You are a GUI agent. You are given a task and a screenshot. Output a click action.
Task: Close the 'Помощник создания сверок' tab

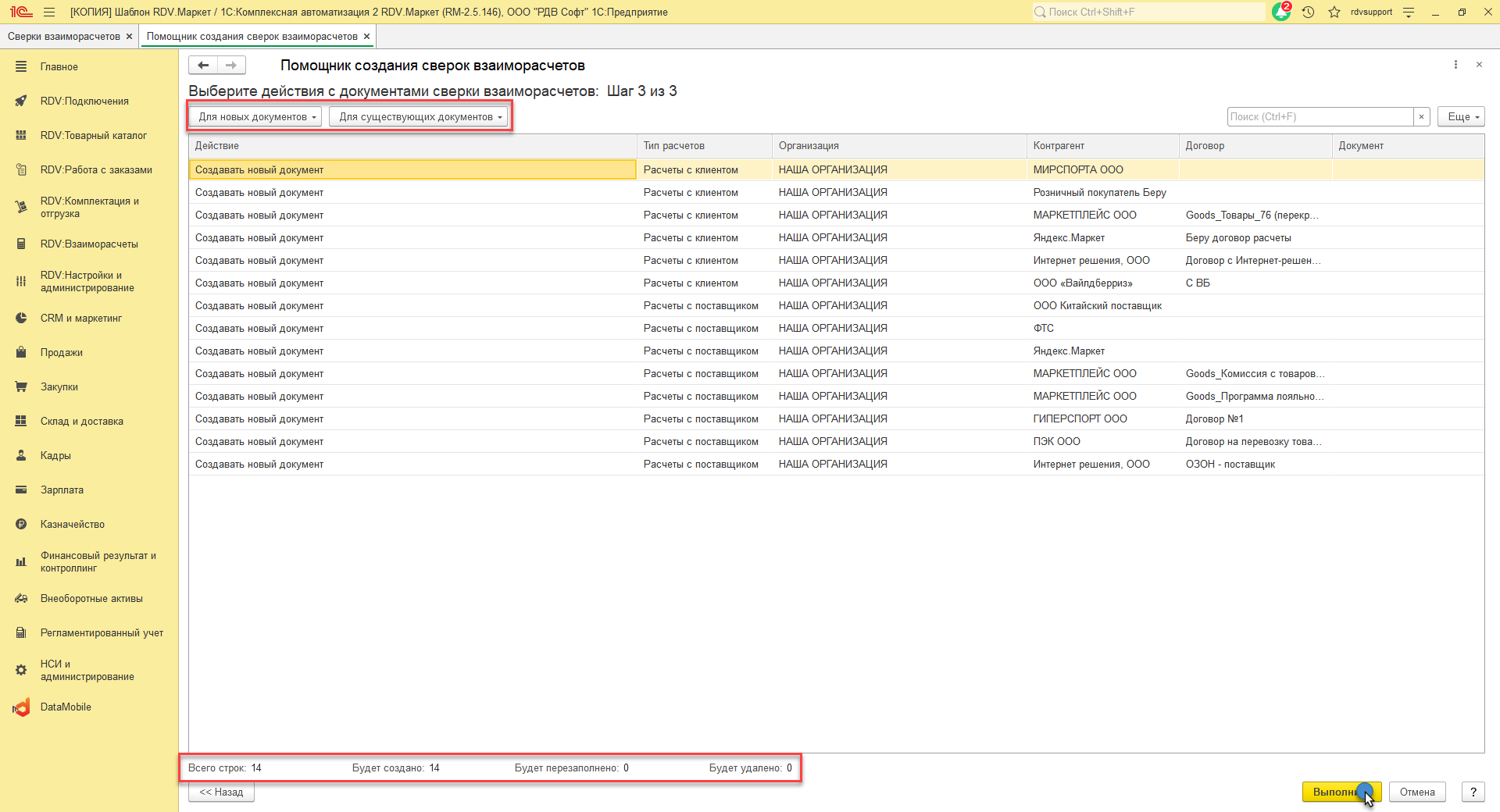pos(366,37)
